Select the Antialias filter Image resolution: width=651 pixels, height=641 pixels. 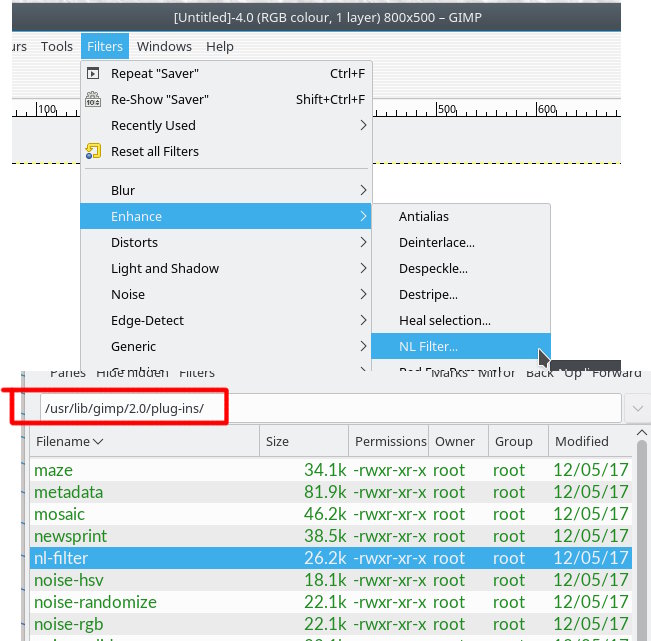click(x=461, y=216)
